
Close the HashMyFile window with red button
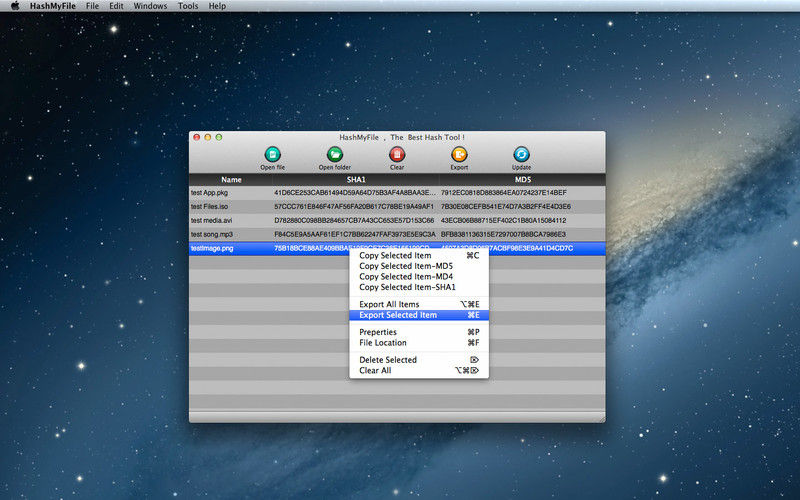click(196, 137)
